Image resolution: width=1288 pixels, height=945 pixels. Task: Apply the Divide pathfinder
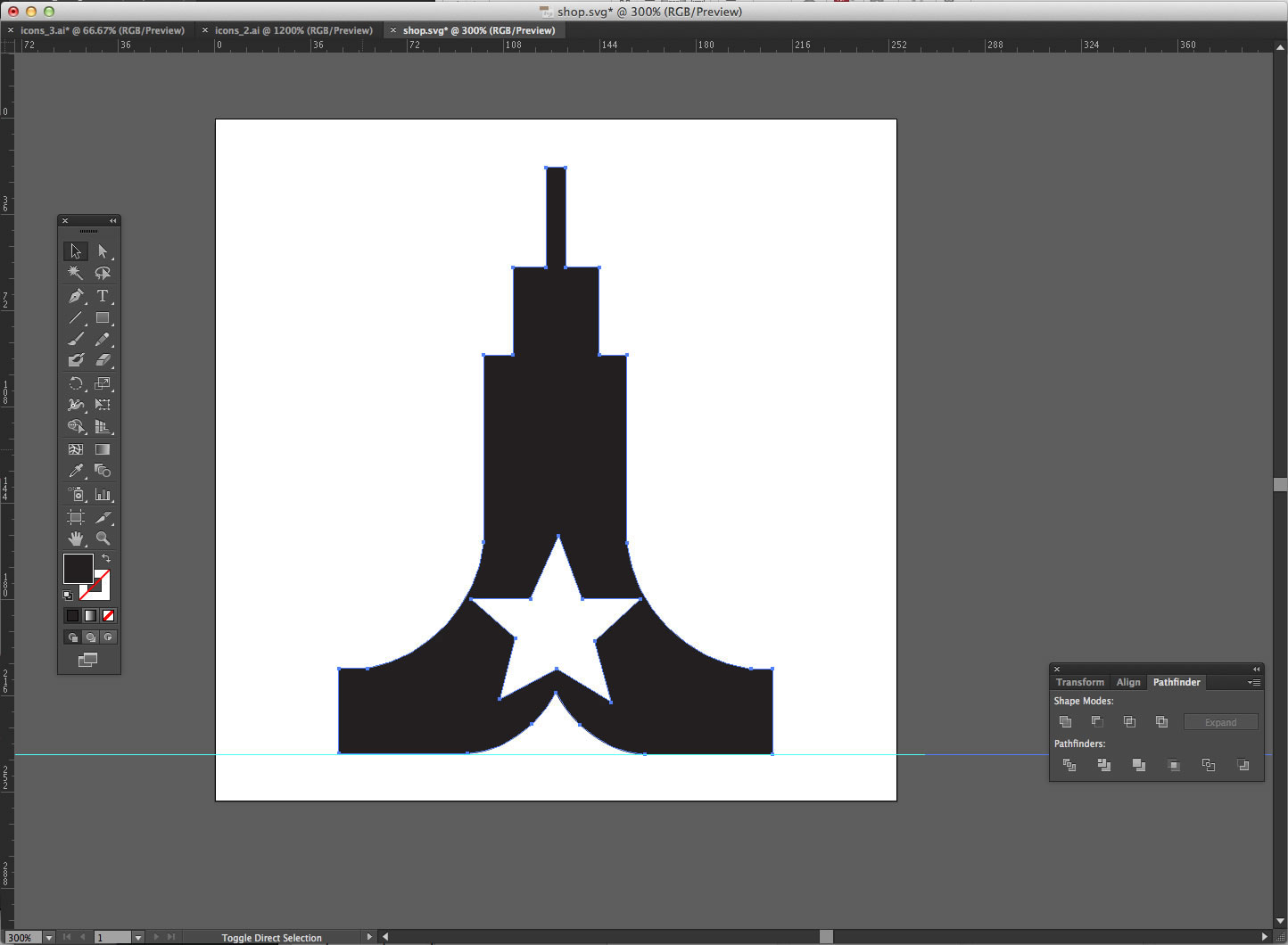pyautogui.click(x=1069, y=765)
